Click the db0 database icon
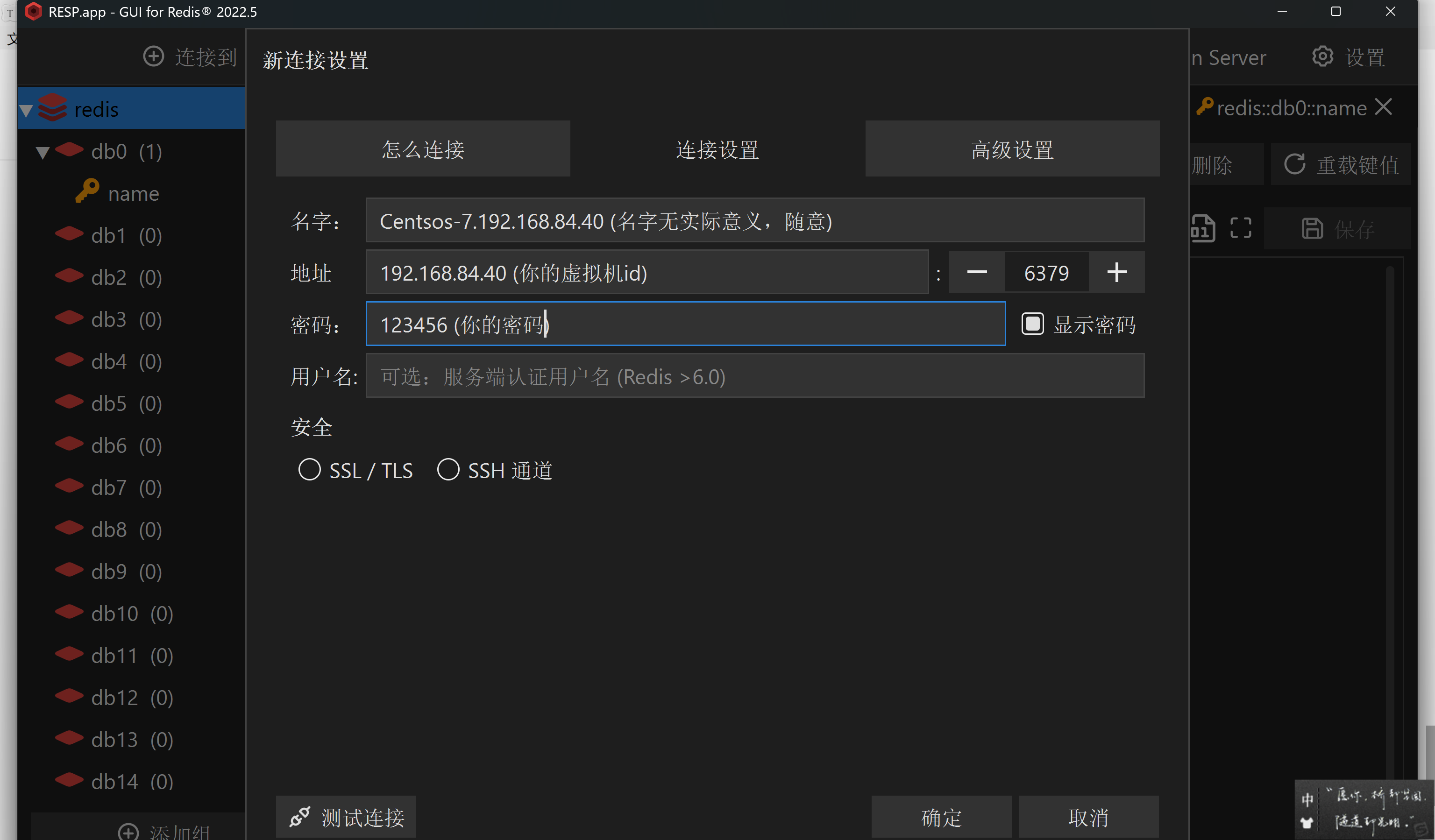The width and height of the screenshot is (1435, 840). pos(70,150)
